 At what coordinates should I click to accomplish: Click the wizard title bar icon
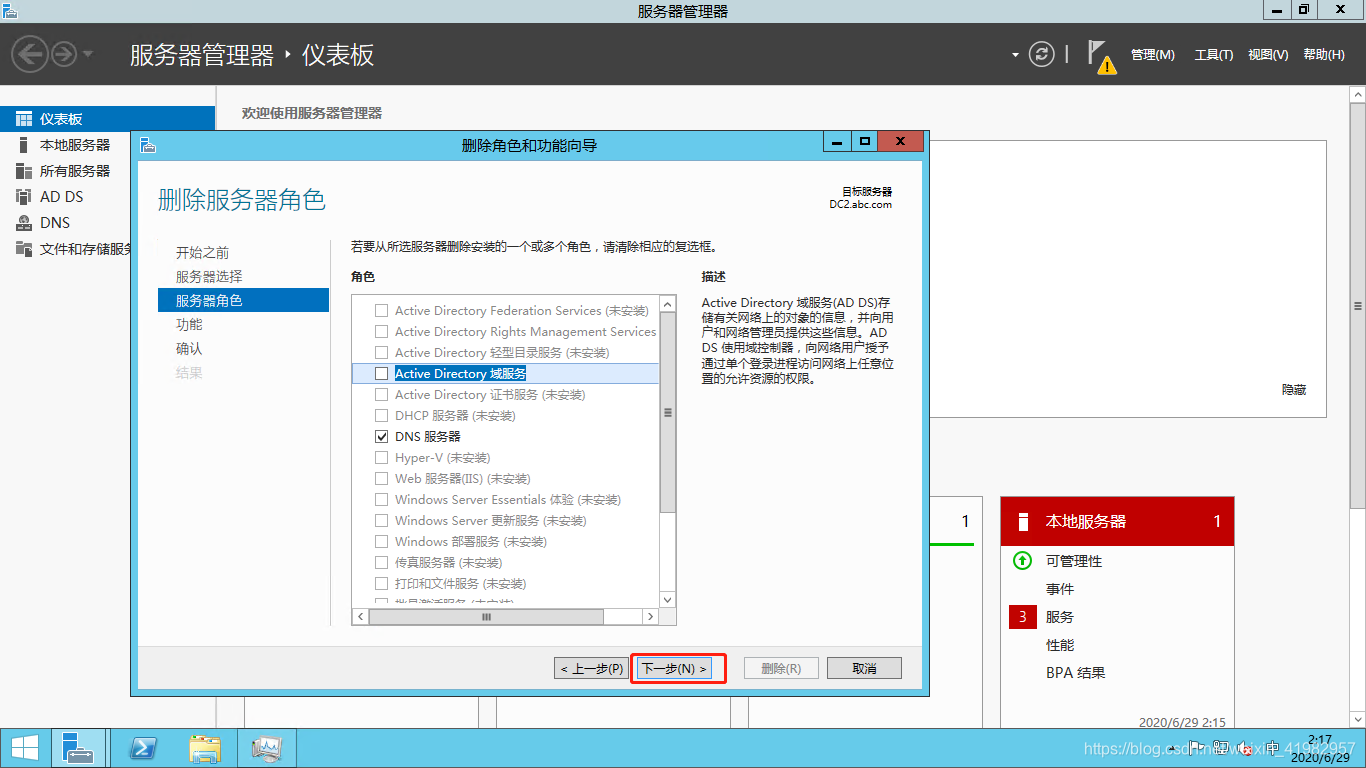(148, 145)
